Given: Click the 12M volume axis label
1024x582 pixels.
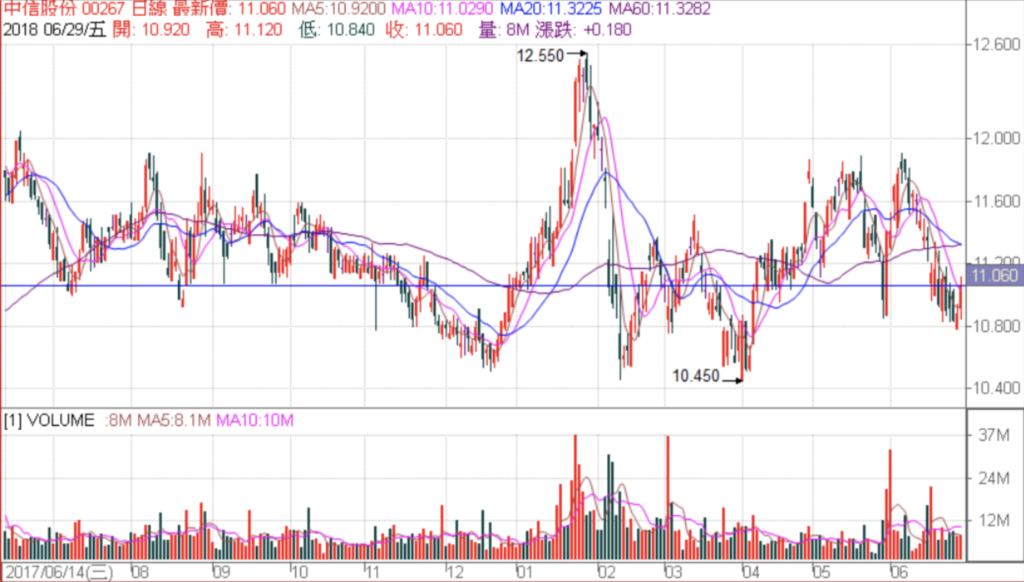Looking at the screenshot, I should click(994, 521).
